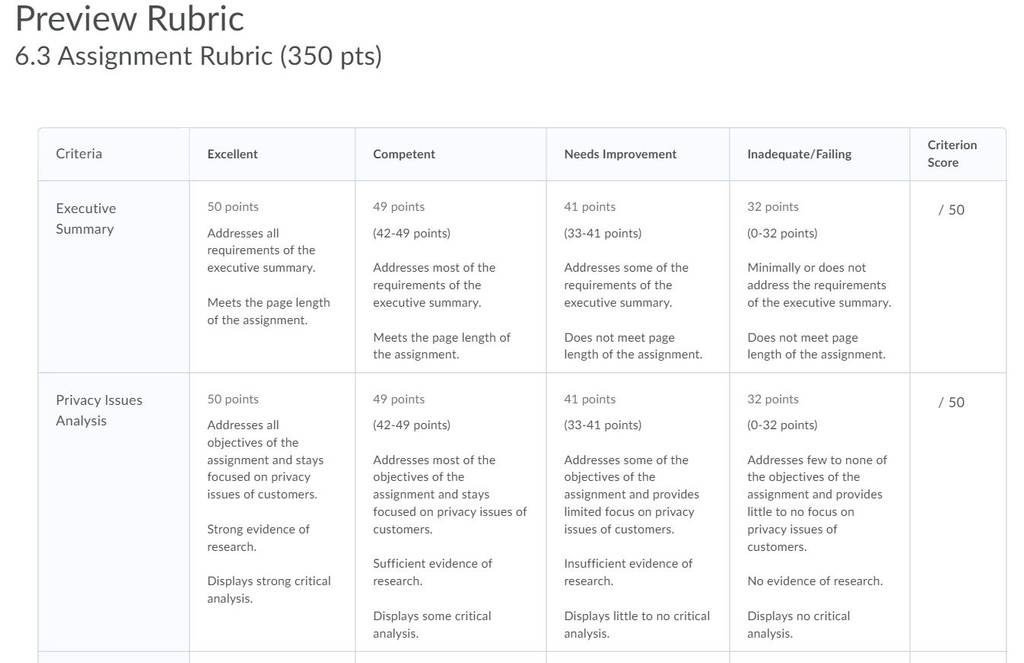Image resolution: width=1024 pixels, height=663 pixels.
Task: Choose 49 points Competent for Executive Summary
Action: 398,206
